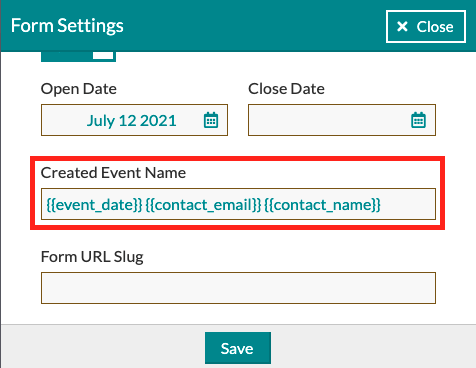The image size is (476, 368).
Task: Place cursor on the {{contact_email}} token
Action: point(203,205)
